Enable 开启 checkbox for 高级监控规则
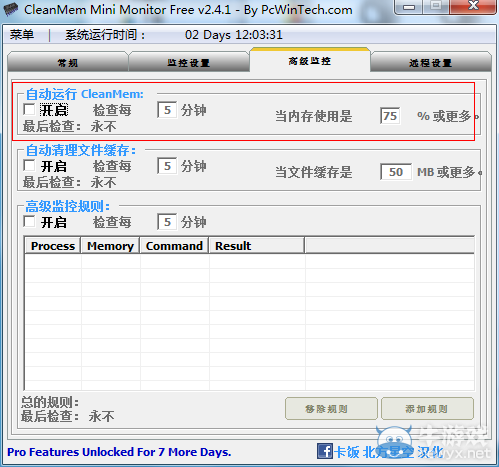This screenshot has width=499, height=467. [x=29, y=221]
